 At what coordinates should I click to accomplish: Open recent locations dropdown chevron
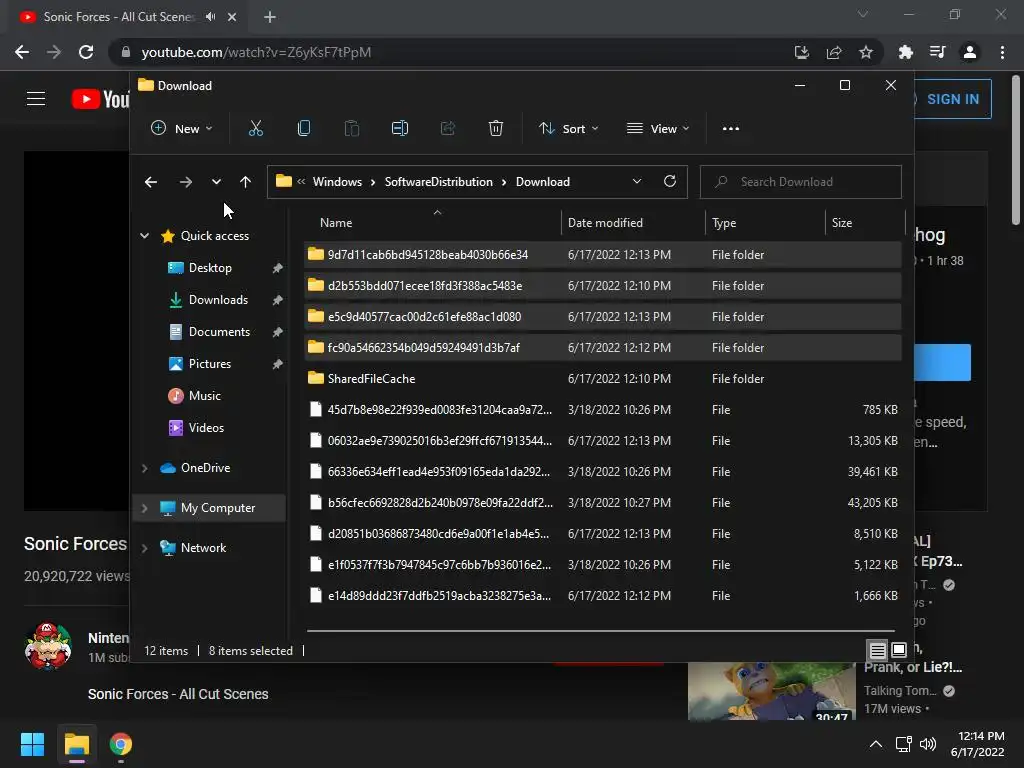216,182
